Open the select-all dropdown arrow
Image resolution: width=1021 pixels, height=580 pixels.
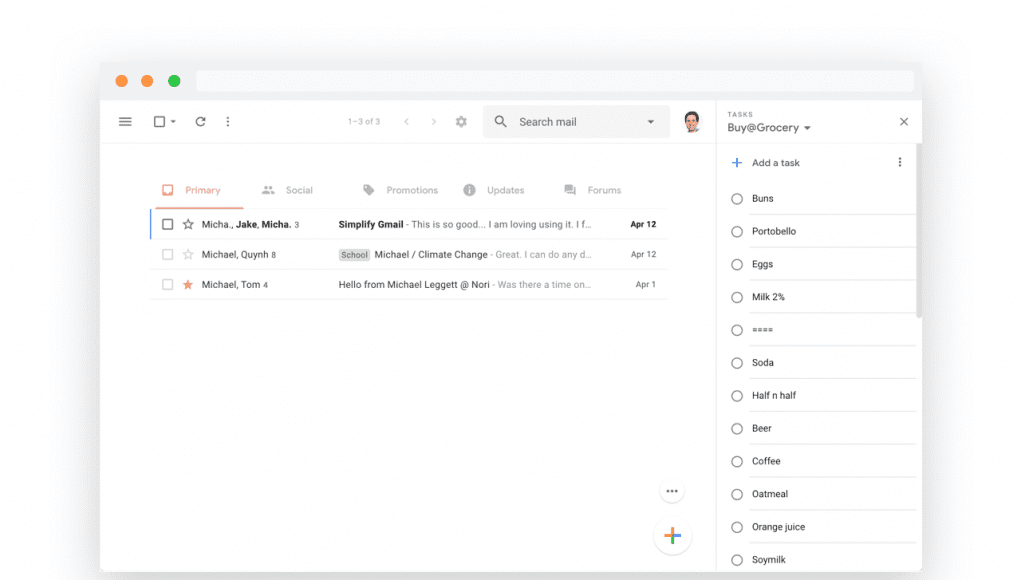pos(173,122)
